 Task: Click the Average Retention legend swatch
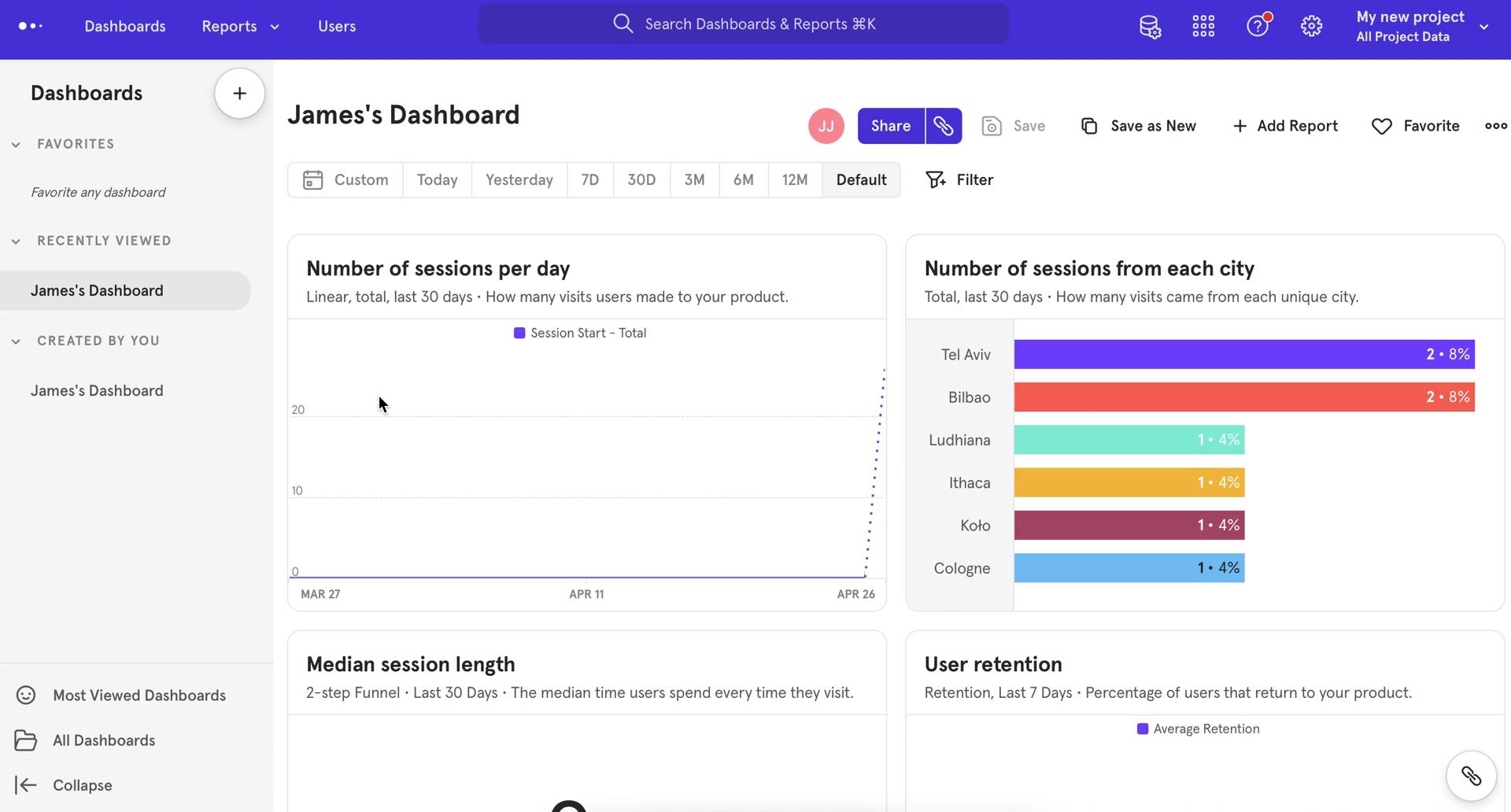click(1143, 729)
